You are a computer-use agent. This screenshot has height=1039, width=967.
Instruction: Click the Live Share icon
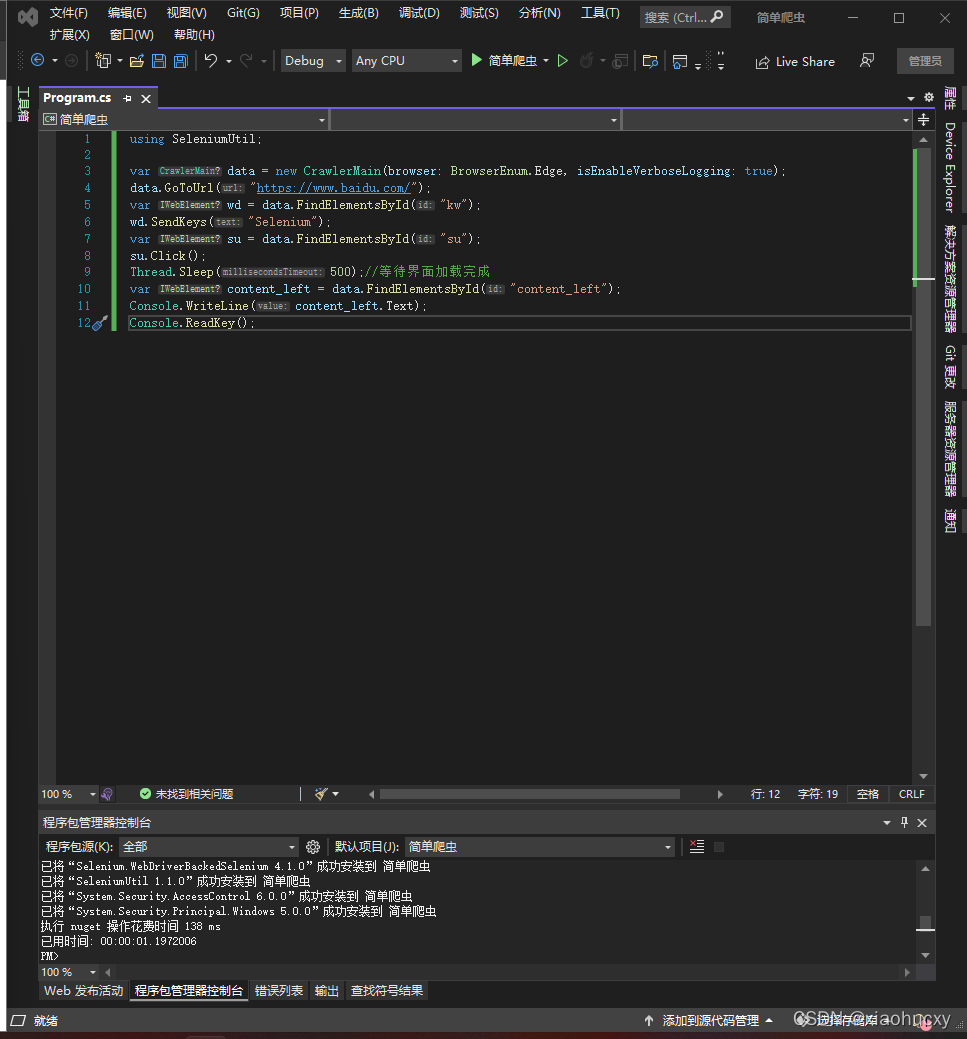pyautogui.click(x=762, y=62)
